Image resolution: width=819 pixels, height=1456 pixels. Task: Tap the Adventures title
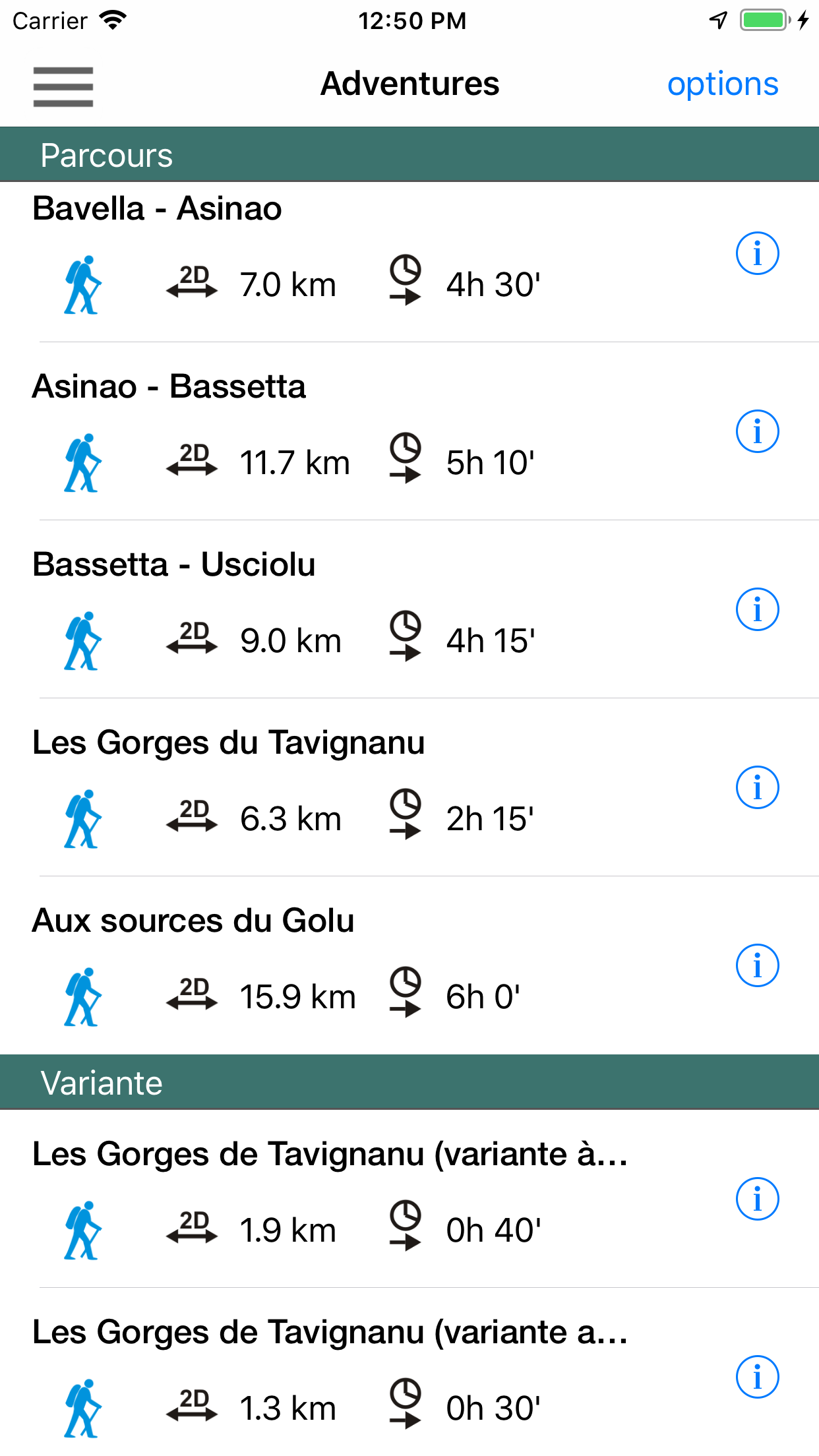[x=409, y=84]
